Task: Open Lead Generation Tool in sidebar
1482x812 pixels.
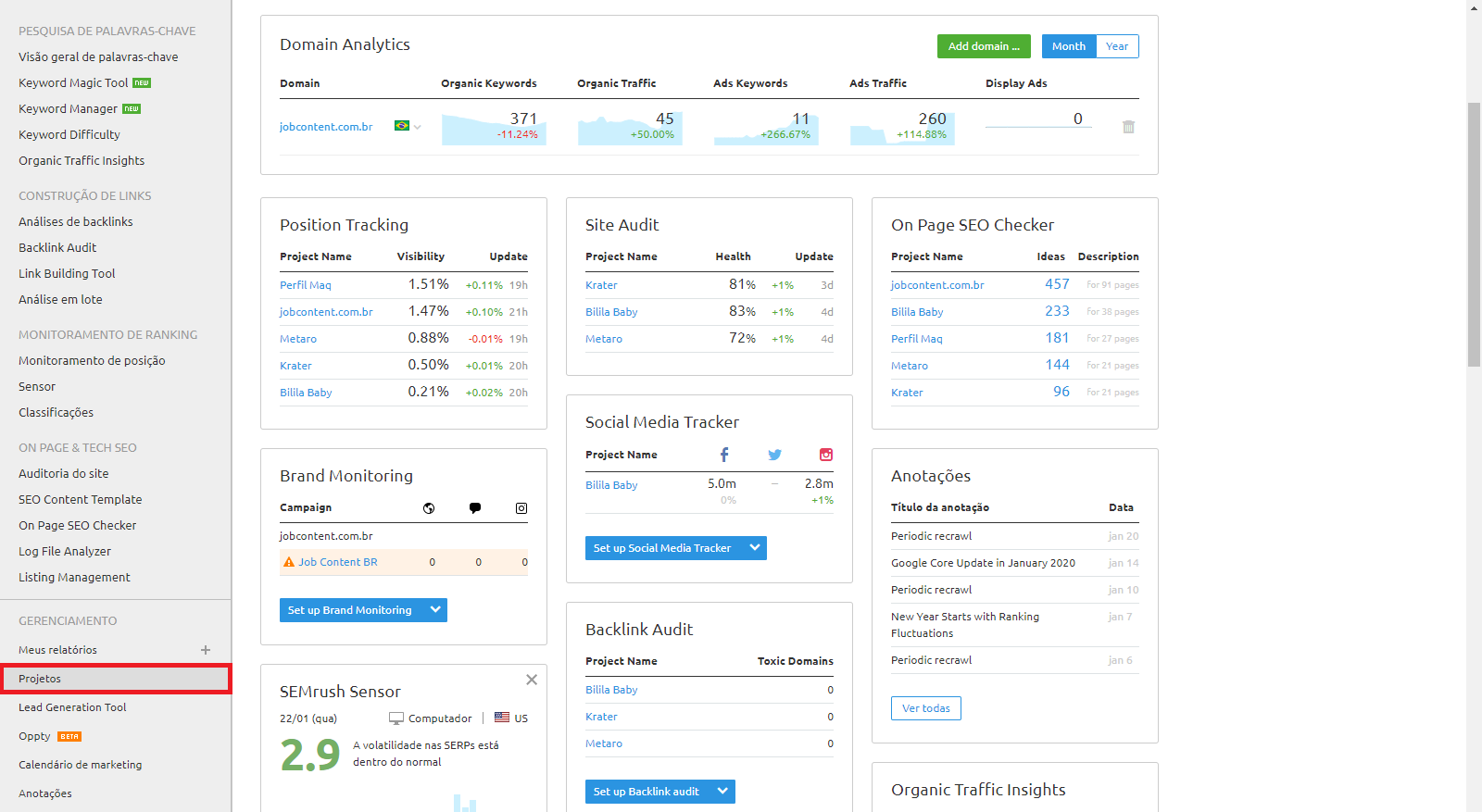Action: (72, 707)
